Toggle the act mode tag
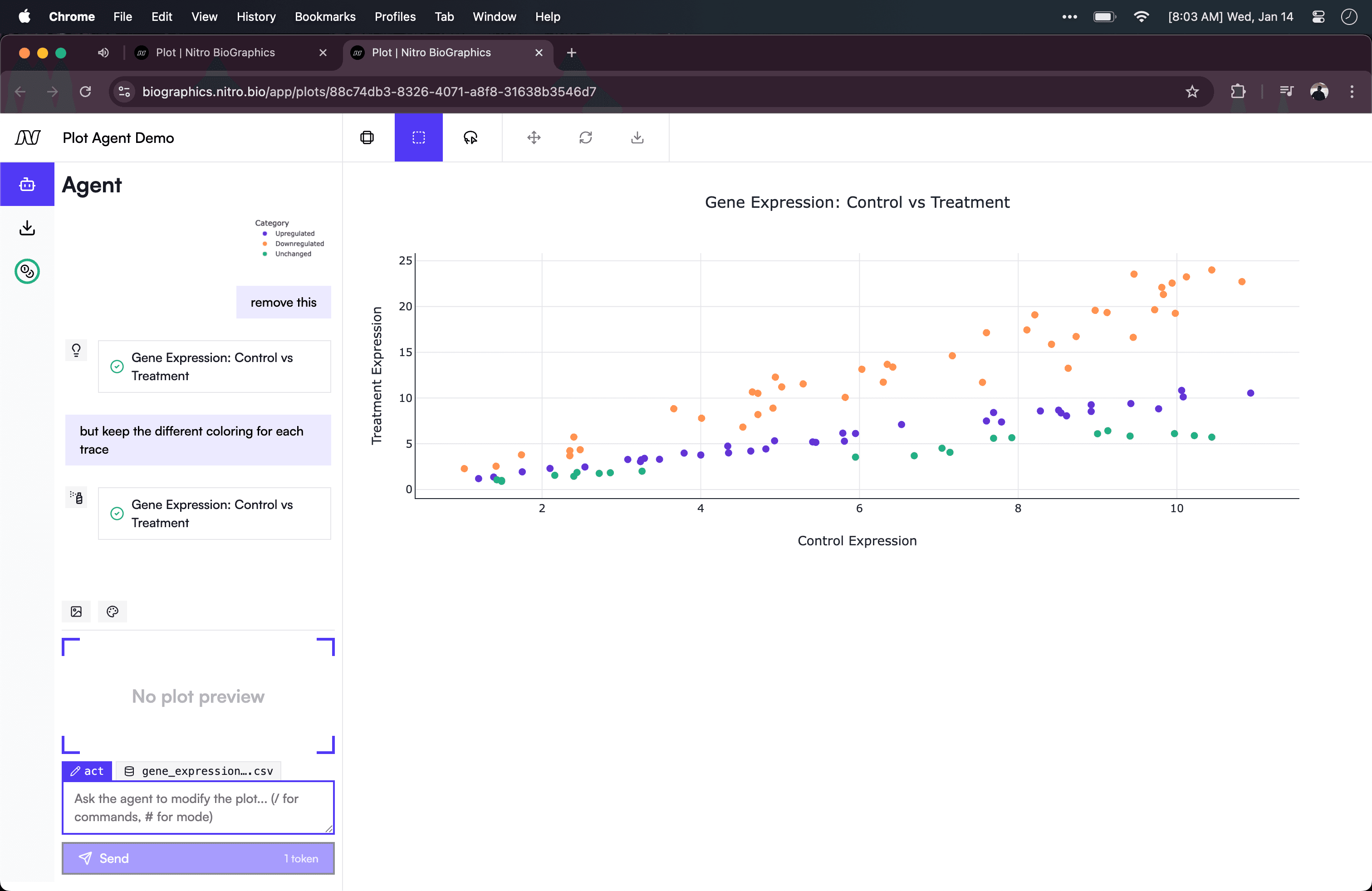The image size is (1372, 891). pos(87,770)
